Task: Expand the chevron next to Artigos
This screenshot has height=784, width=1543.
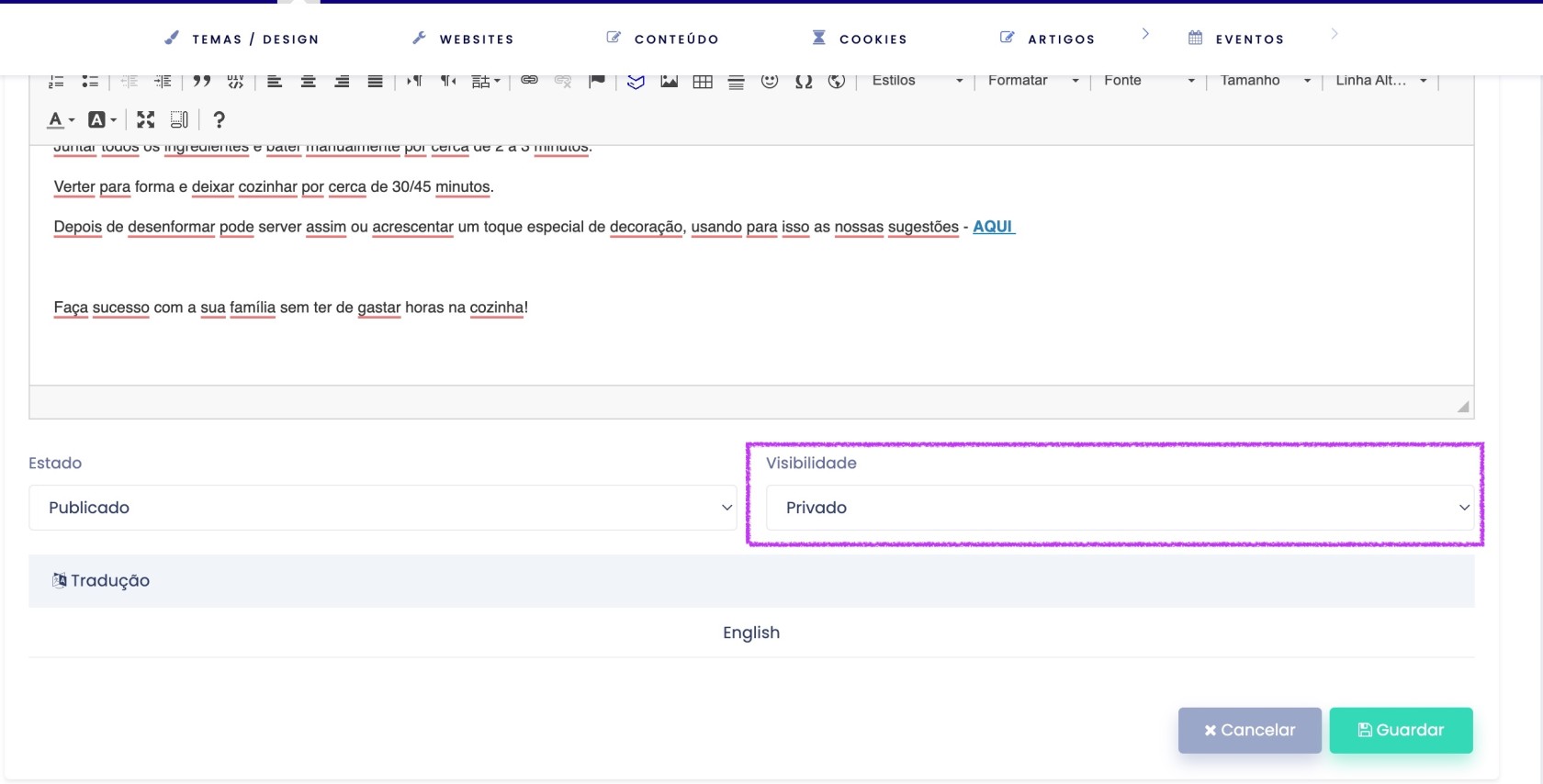Action: pos(1145,34)
